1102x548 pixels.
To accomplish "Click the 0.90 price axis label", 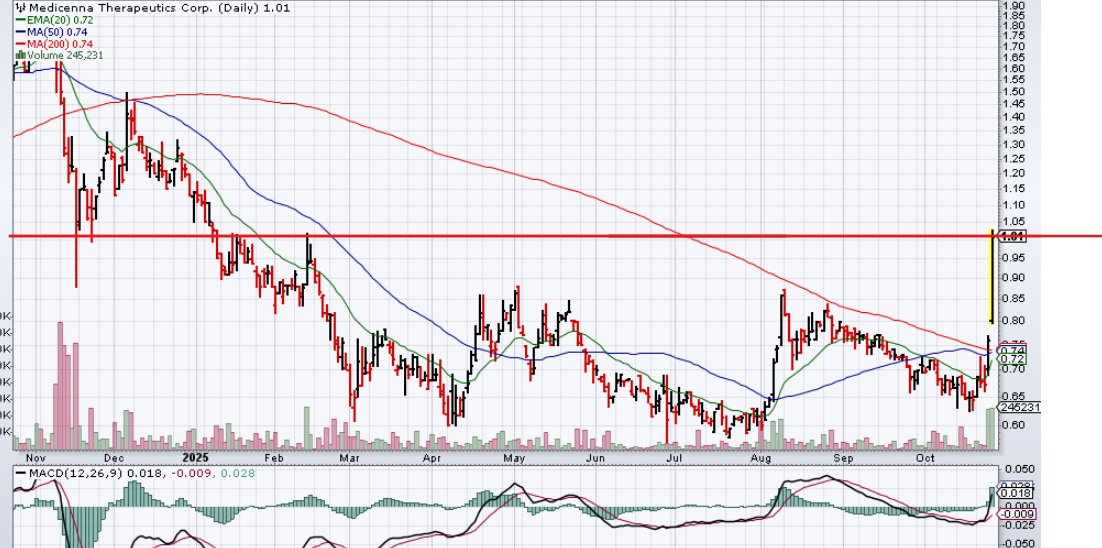I will 1013,278.
